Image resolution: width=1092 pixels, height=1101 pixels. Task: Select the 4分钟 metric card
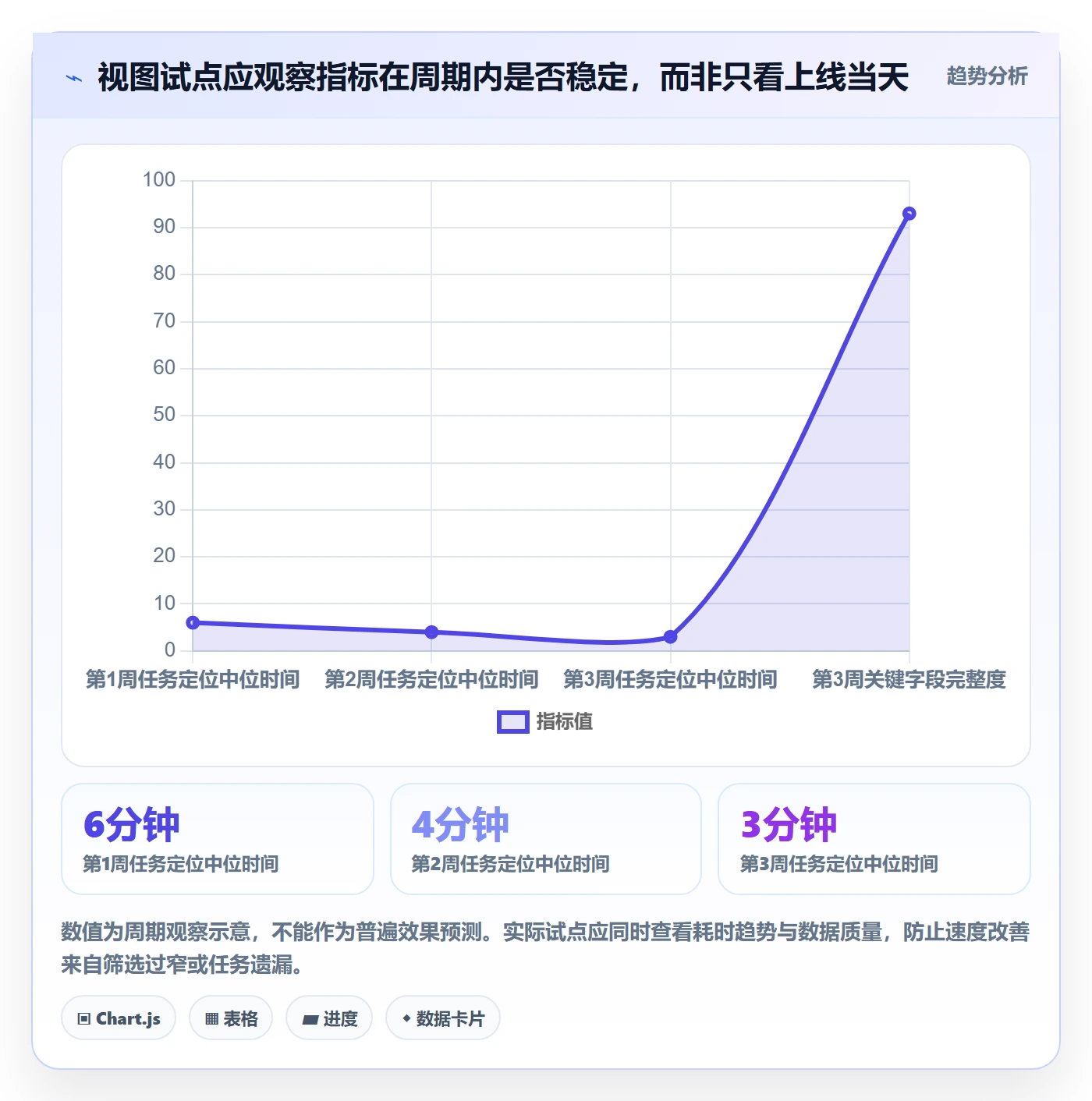(x=546, y=839)
